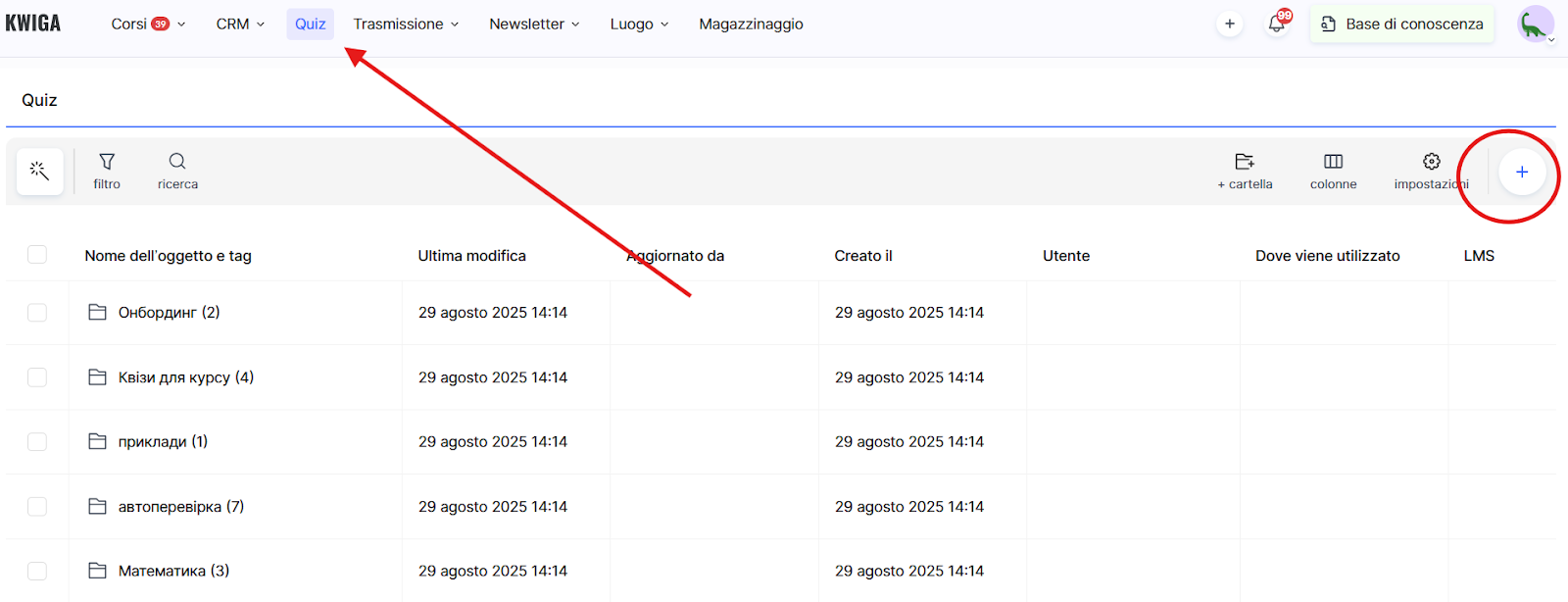Open Base di conoscenza button
The height and width of the screenshot is (602, 1568).
[x=1401, y=25]
